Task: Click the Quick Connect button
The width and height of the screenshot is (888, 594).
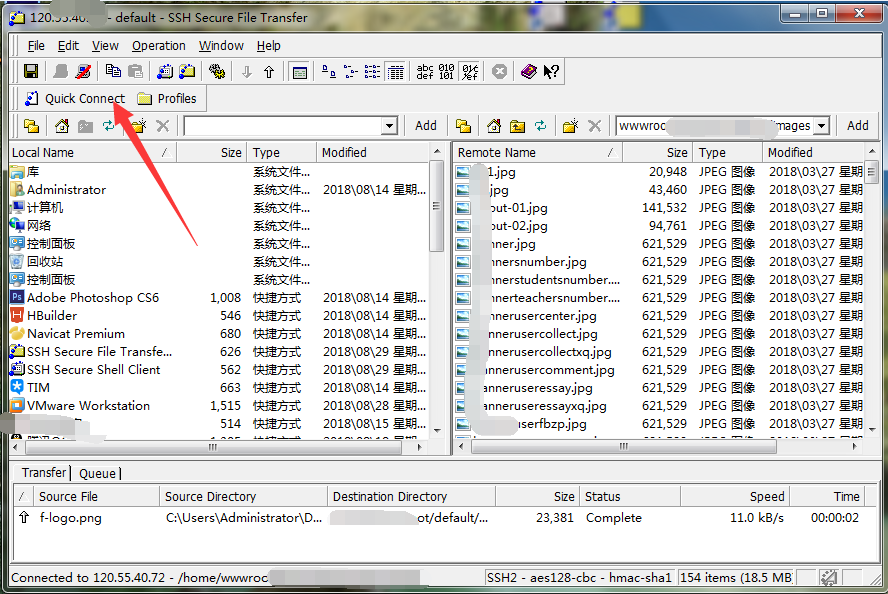Action: point(75,99)
